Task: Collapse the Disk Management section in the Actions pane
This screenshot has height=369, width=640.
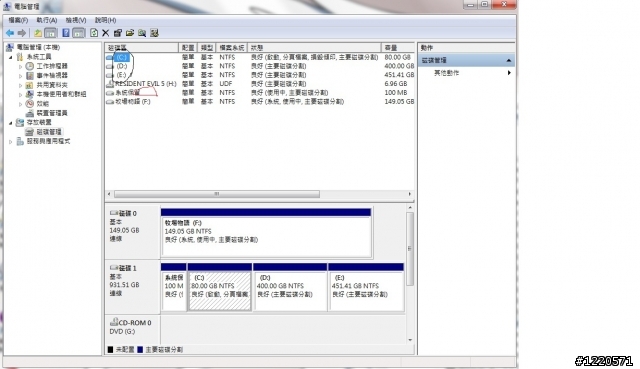Action: click(509, 60)
